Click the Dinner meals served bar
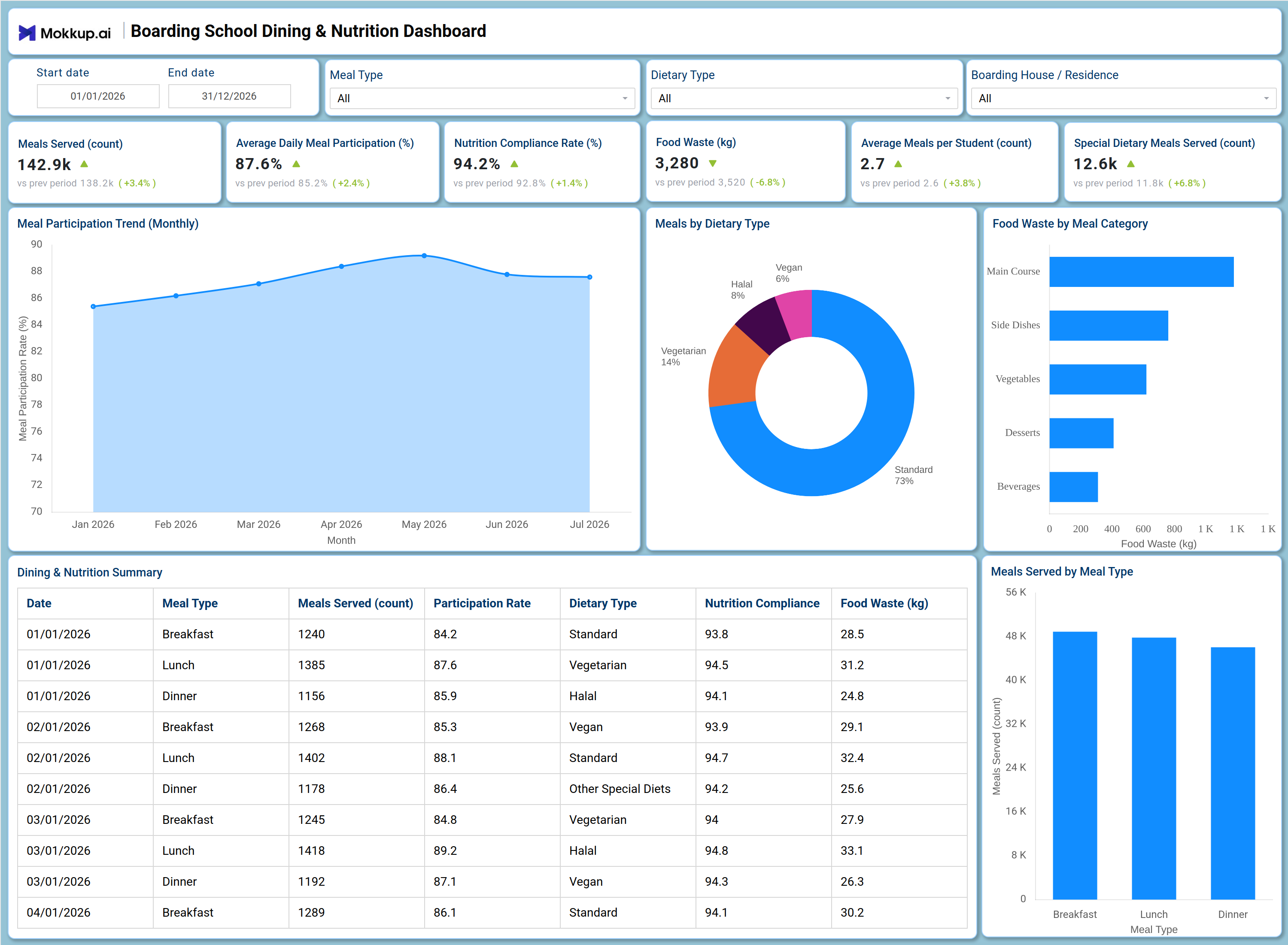 (x=1233, y=773)
